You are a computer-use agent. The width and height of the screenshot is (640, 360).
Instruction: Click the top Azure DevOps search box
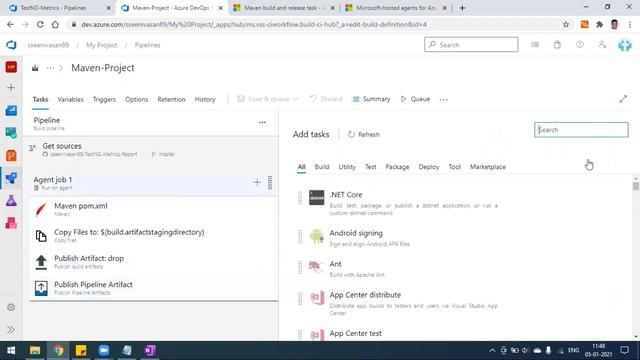[x=471, y=44]
